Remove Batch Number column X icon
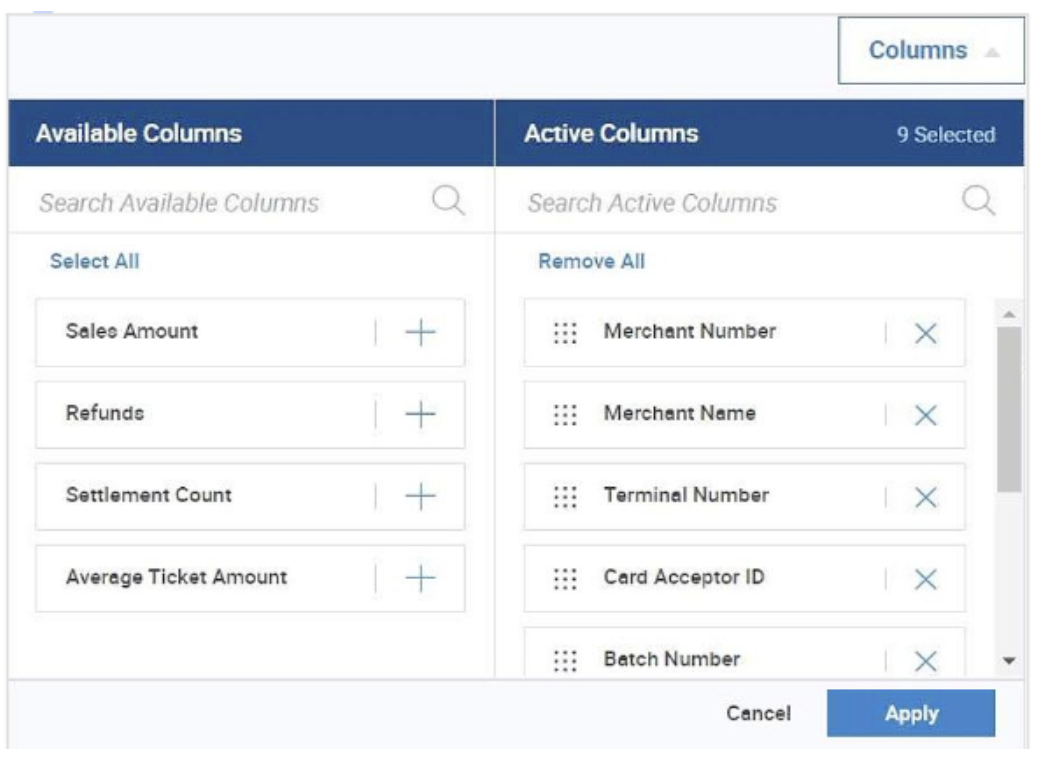This screenshot has height=780, width=1050. coord(926,661)
